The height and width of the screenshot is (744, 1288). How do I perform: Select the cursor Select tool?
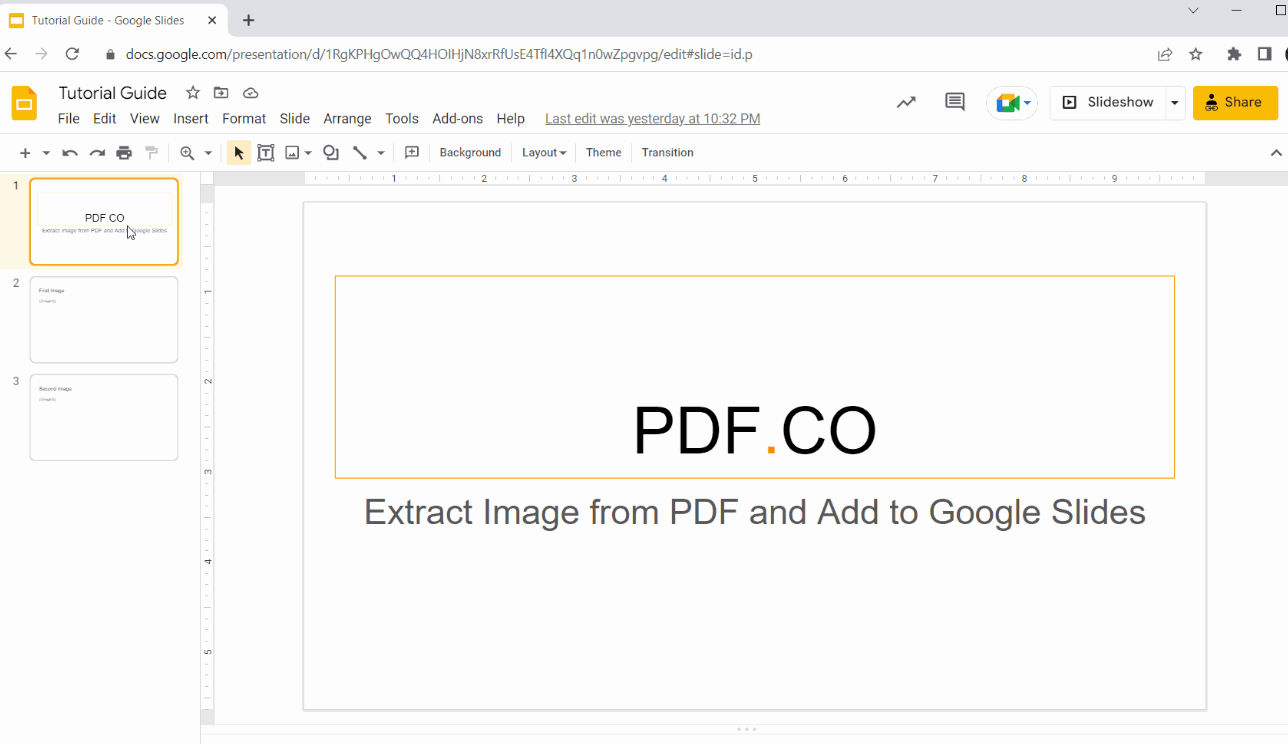[x=238, y=152]
